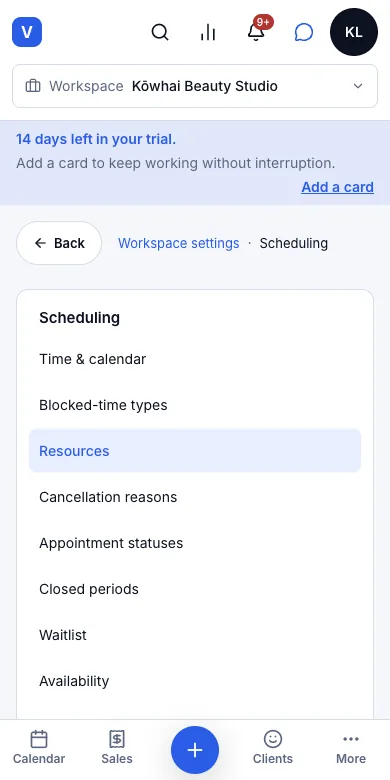Click the Back button

(x=59, y=243)
